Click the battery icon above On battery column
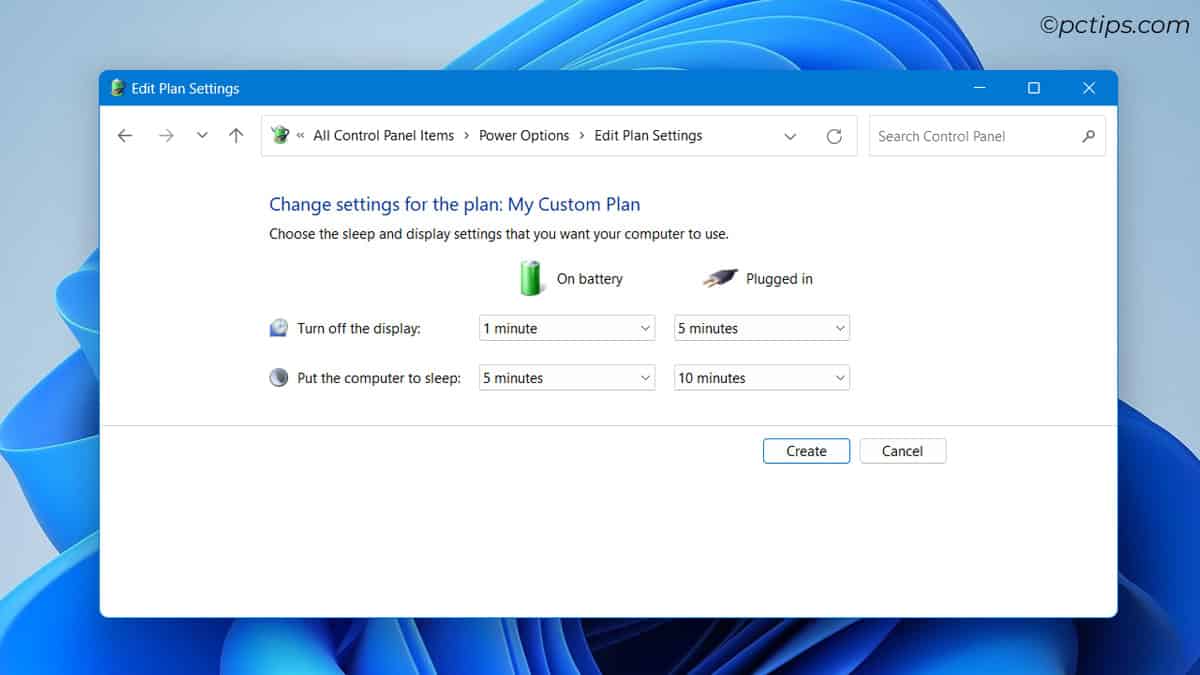 [531, 278]
